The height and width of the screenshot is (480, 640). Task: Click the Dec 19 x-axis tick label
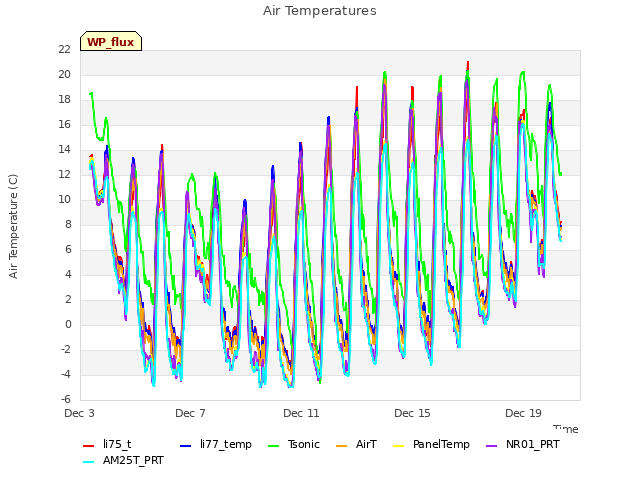point(523,413)
